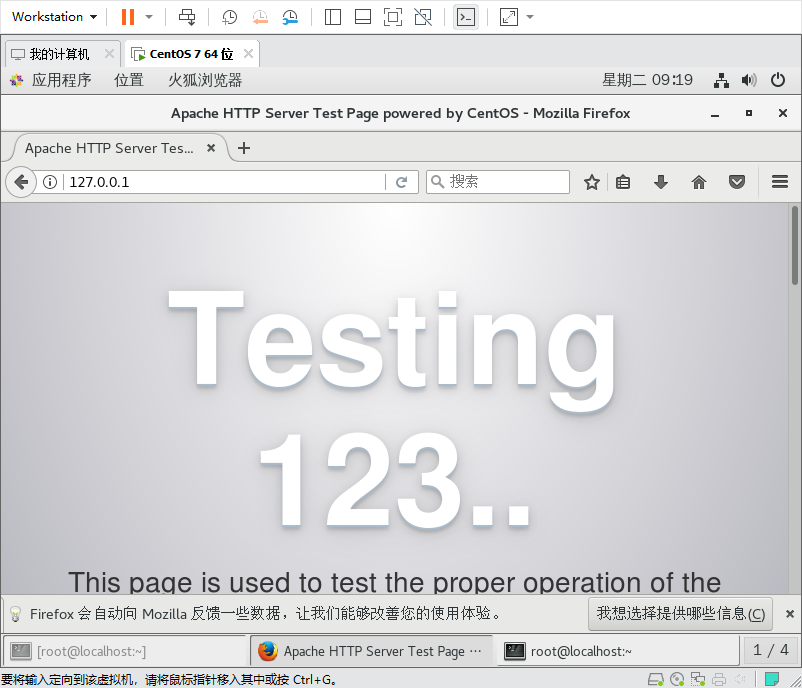Viewport: 802px width, 688px height.
Task: Click 我想选择提供哪些信息 in the notification bar
Action: coord(680,614)
